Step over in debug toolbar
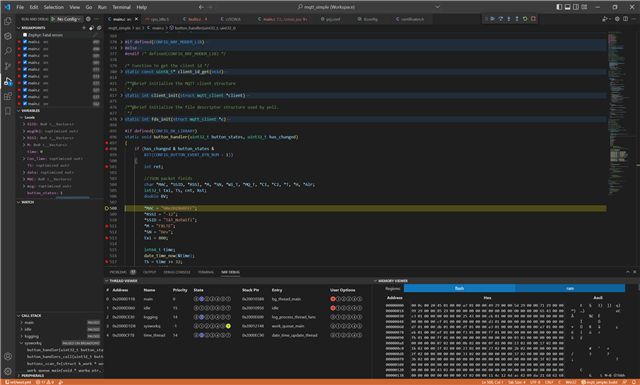Image resolution: width=640 pixels, height=385 pixels. point(501,19)
